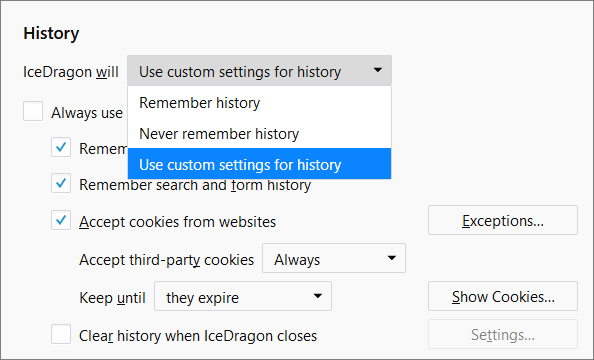Viewport: 594px width, 360px height.
Task: Uncheck 'Remember search and form history' checkbox
Action: [61, 183]
